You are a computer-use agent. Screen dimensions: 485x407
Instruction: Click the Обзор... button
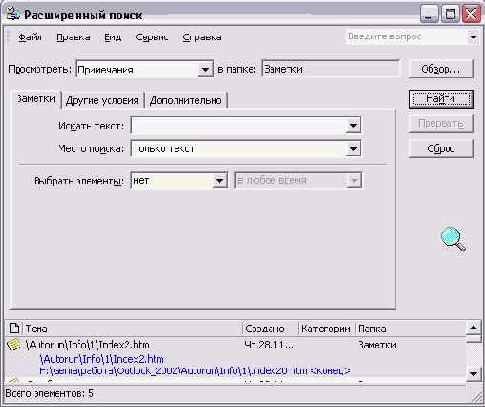(x=441, y=69)
